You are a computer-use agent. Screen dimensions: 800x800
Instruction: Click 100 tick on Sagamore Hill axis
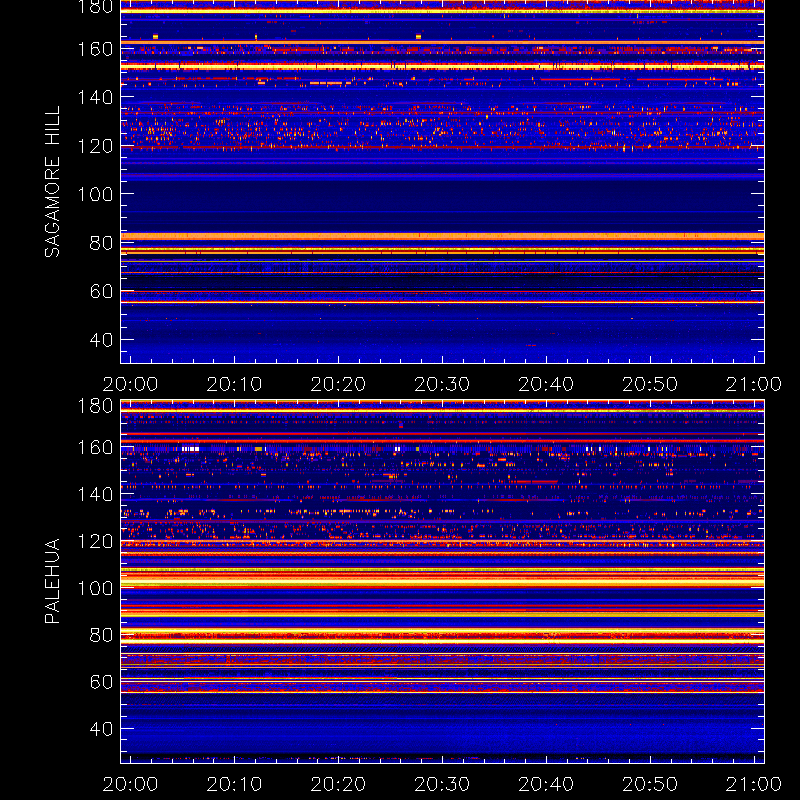pyautogui.click(x=95, y=194)
